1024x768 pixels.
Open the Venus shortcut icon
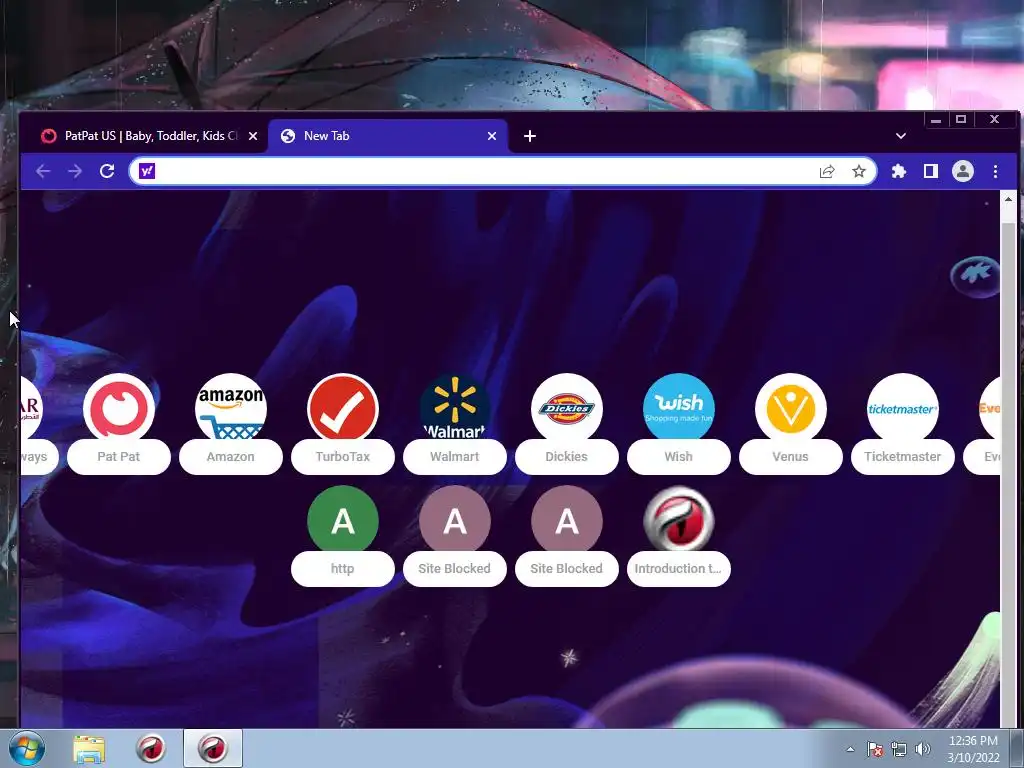(791, 408)
